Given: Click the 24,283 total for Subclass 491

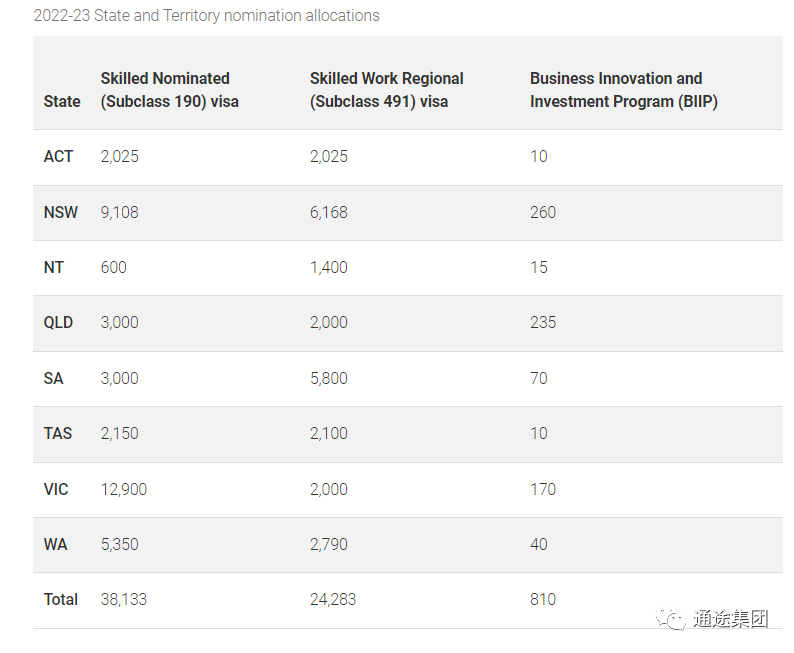Looking at the screenshot, I should [x=333, y=599].
